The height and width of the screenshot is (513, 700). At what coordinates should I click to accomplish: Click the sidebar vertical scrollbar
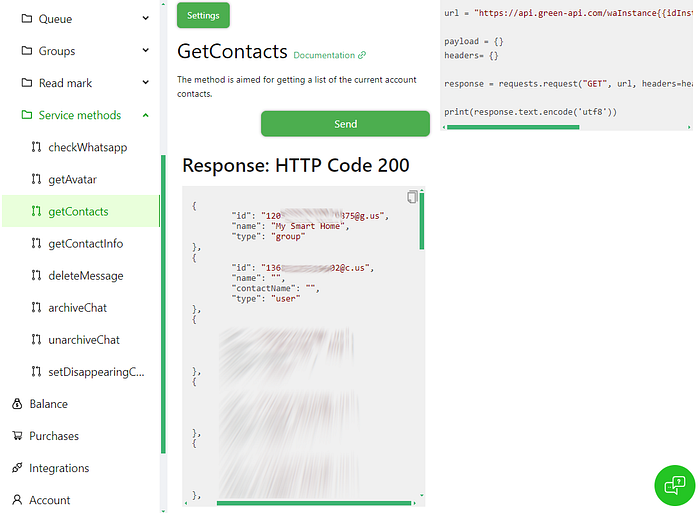163,304
